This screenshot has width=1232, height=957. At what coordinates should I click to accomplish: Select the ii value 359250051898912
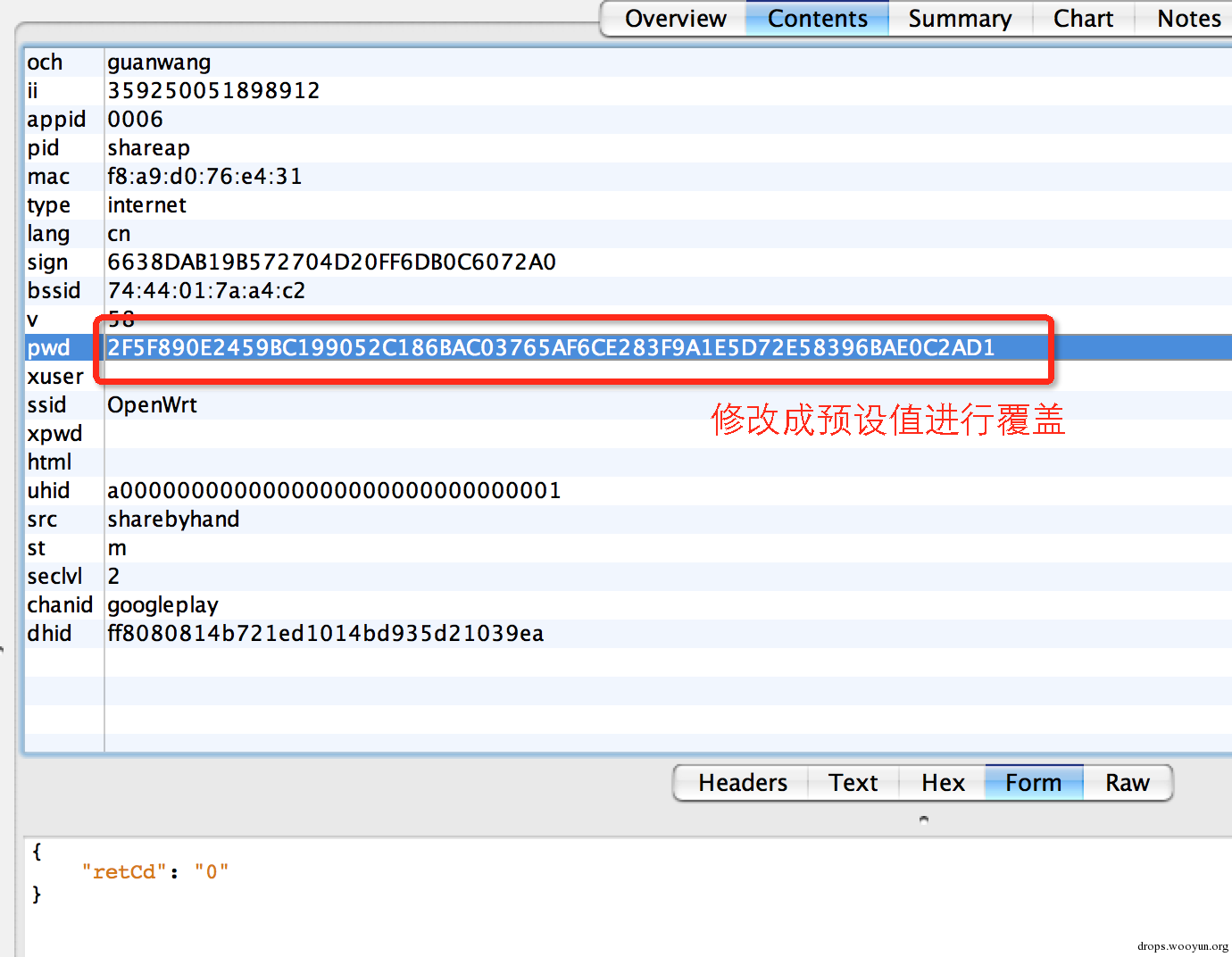[213, 91]
